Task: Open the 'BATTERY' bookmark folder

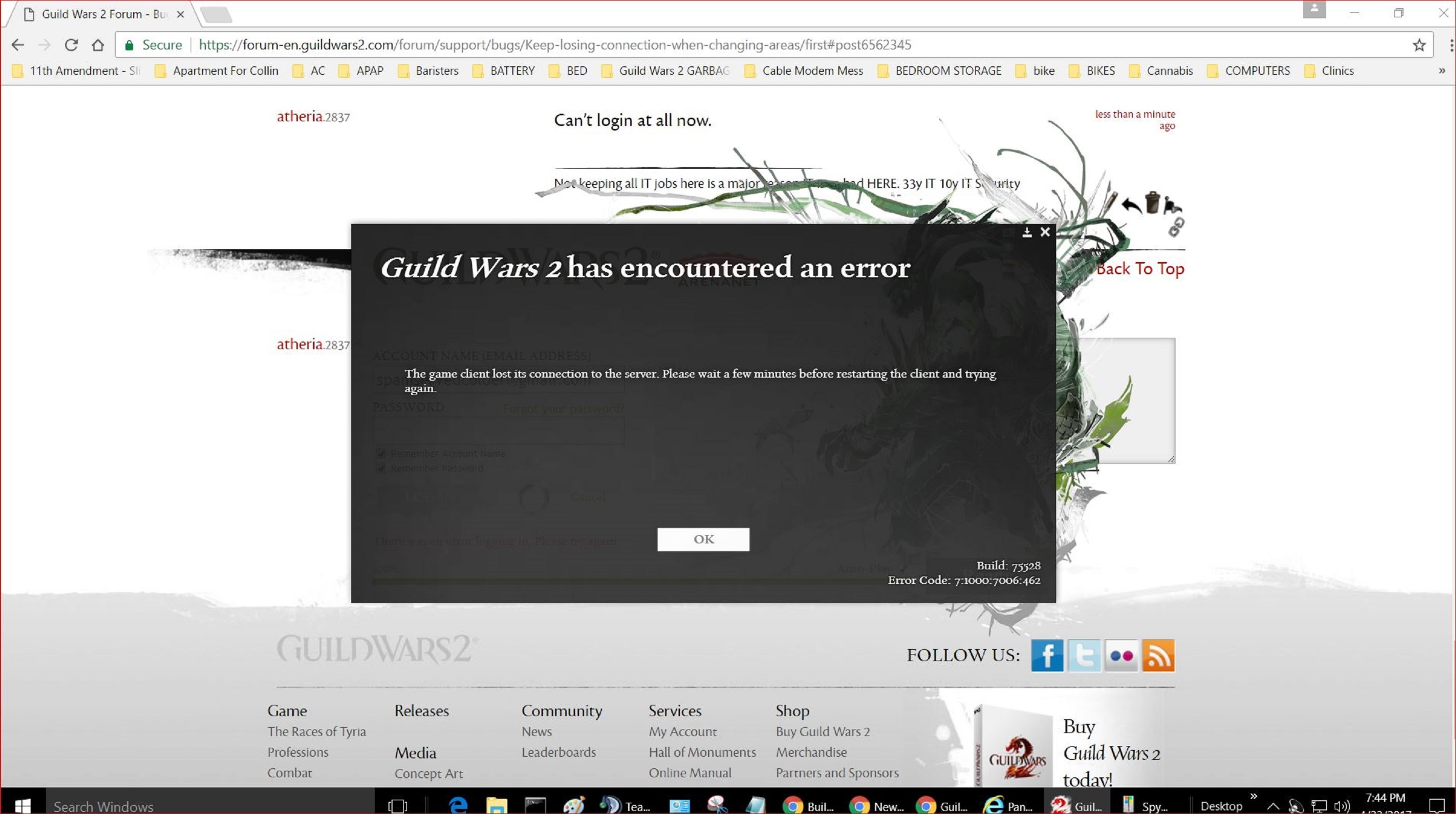Action: tap(503, 71)
